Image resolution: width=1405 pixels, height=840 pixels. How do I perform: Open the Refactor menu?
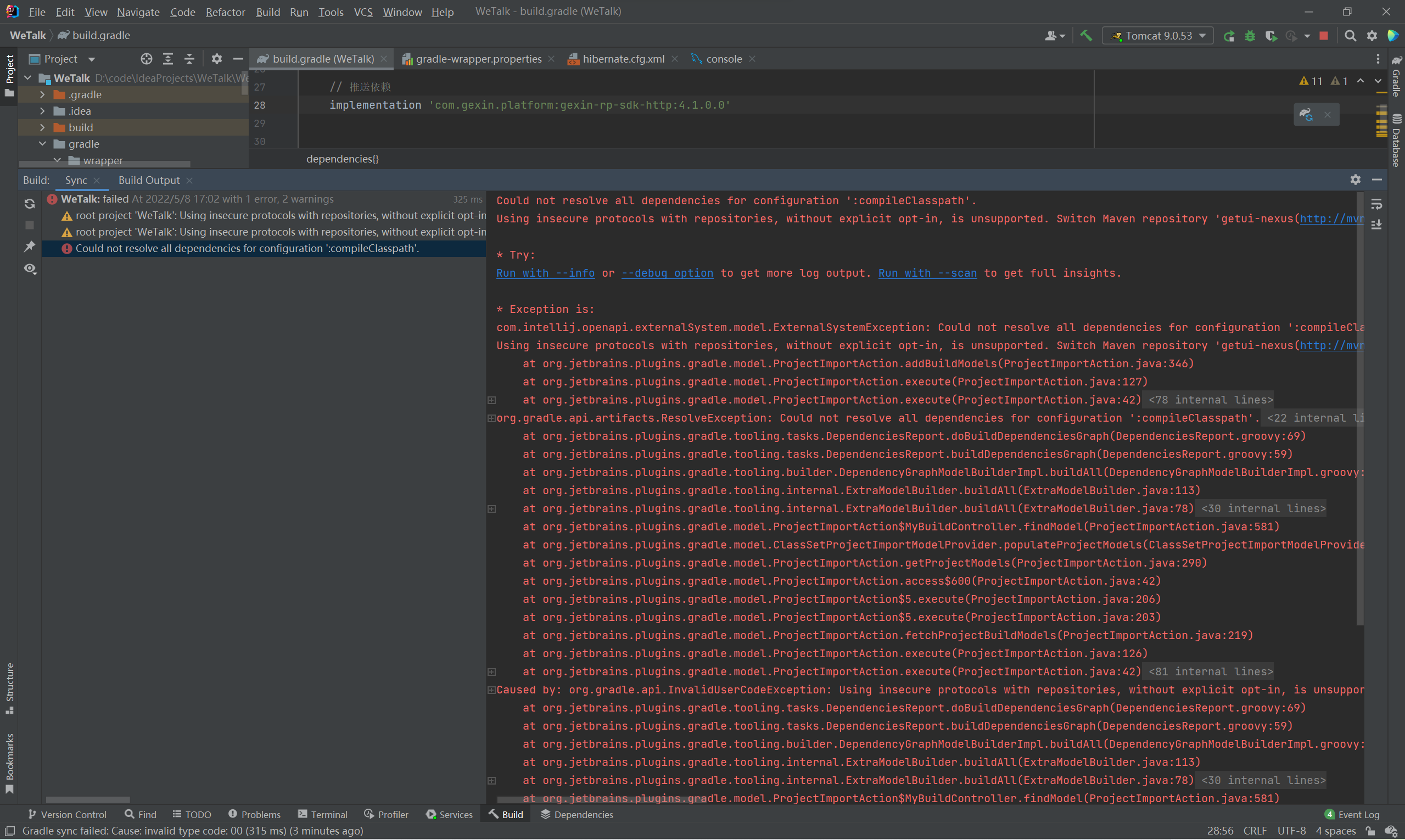pyautogui.click(x=225, y=12)
